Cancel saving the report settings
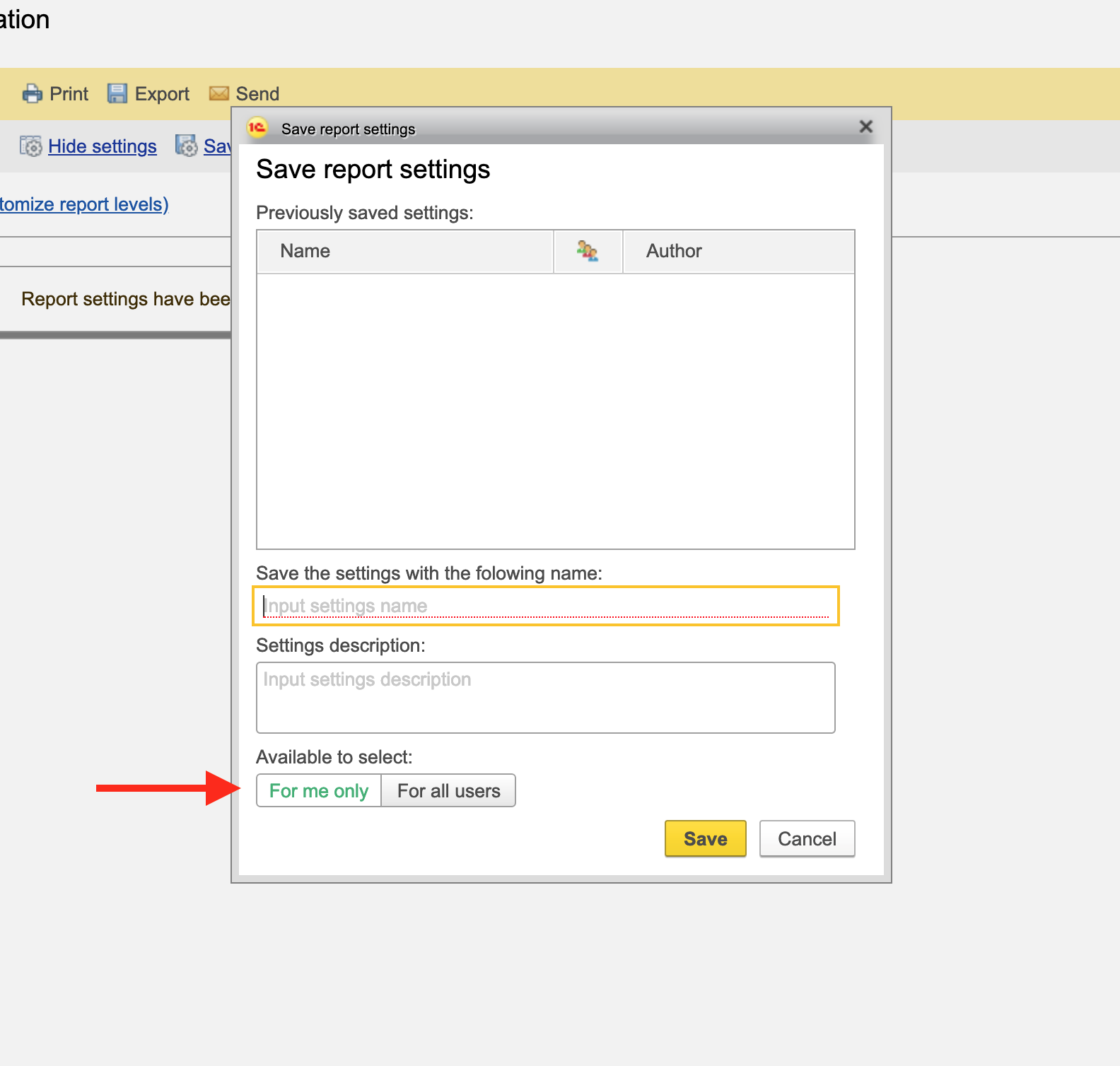The width and height of the screenshot is (1120, 1066). pos(807,838)
